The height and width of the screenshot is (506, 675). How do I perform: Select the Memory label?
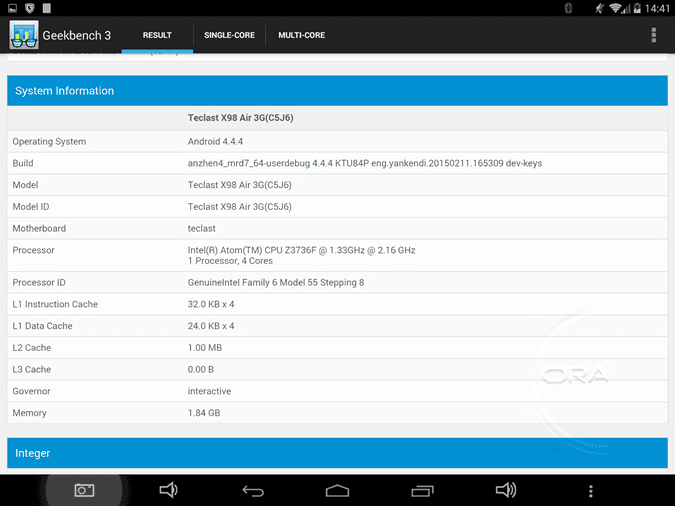click(29, 413)
